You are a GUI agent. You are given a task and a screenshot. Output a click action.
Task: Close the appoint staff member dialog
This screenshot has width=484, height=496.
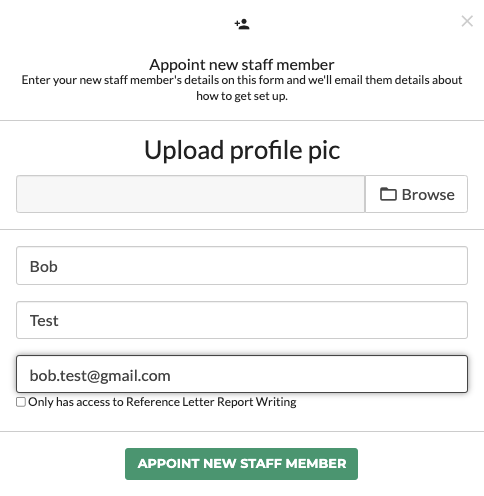[x=467, y=21]
